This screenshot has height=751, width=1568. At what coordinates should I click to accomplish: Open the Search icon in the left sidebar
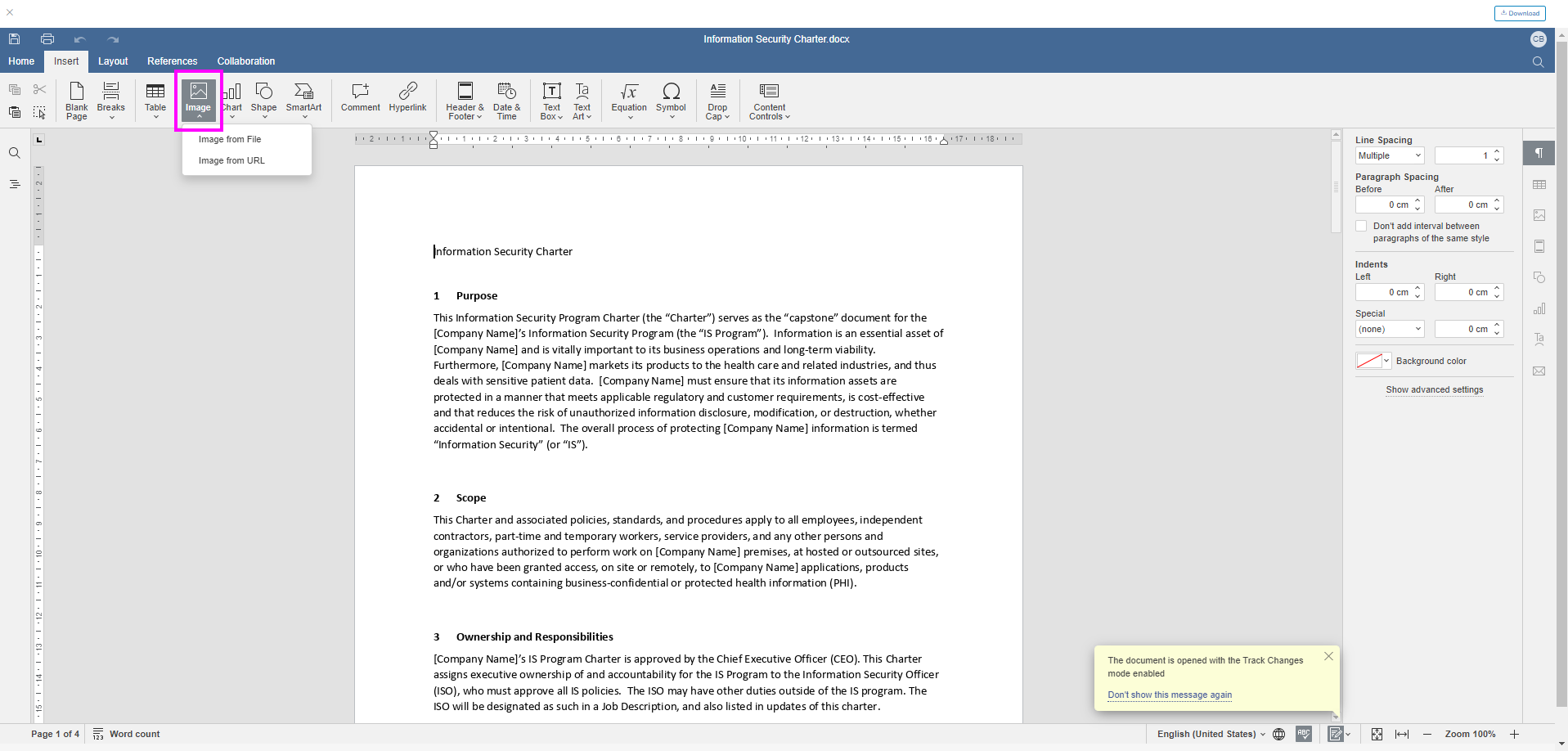[15, 153]
